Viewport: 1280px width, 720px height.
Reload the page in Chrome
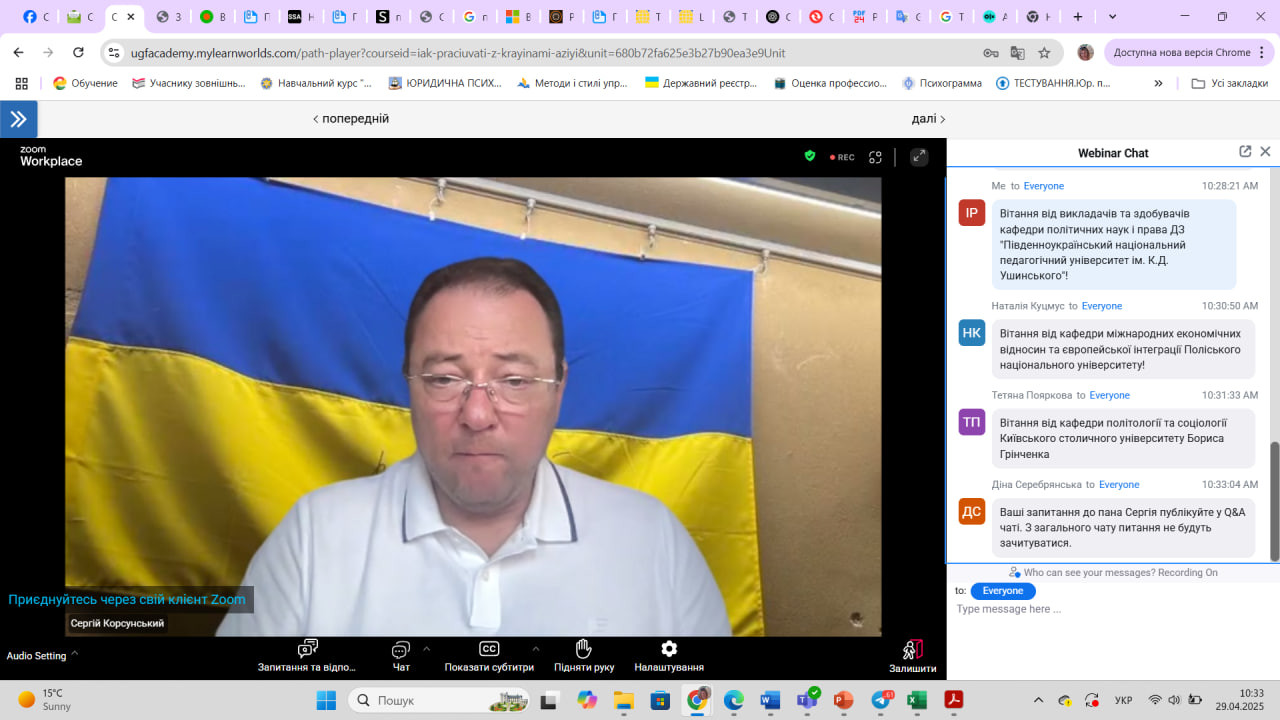click(79, 53)
